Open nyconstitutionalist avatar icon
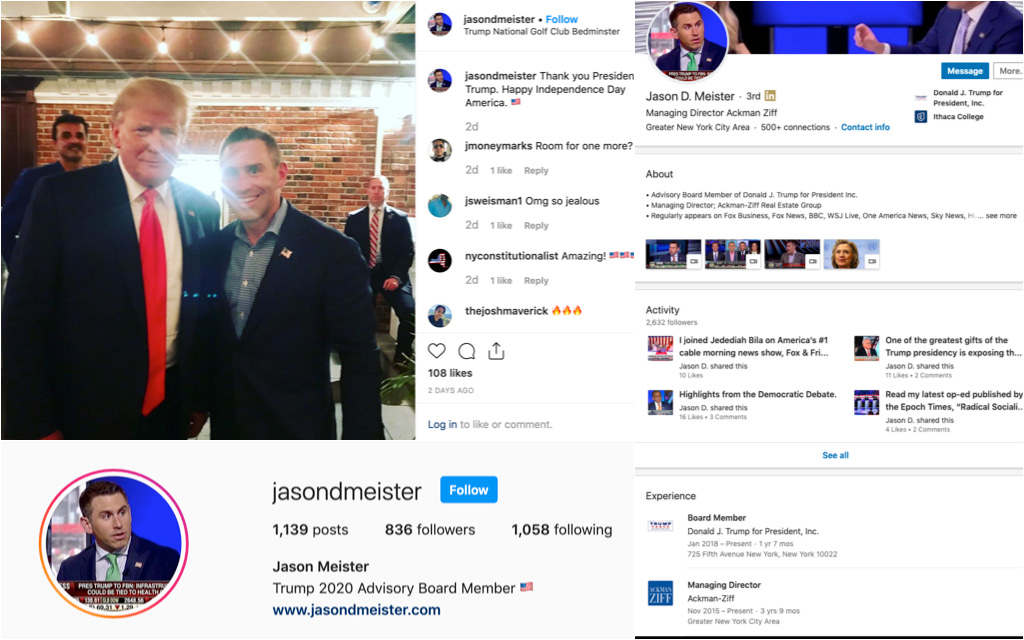Screen dimensions: 1024x640 [x=440, y=261]
